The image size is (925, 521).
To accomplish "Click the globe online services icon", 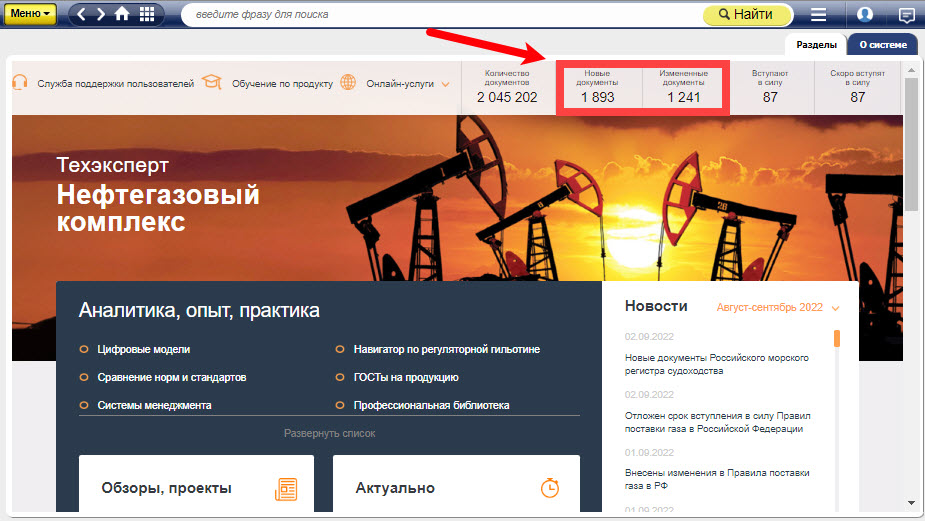I will coord(348,82).
